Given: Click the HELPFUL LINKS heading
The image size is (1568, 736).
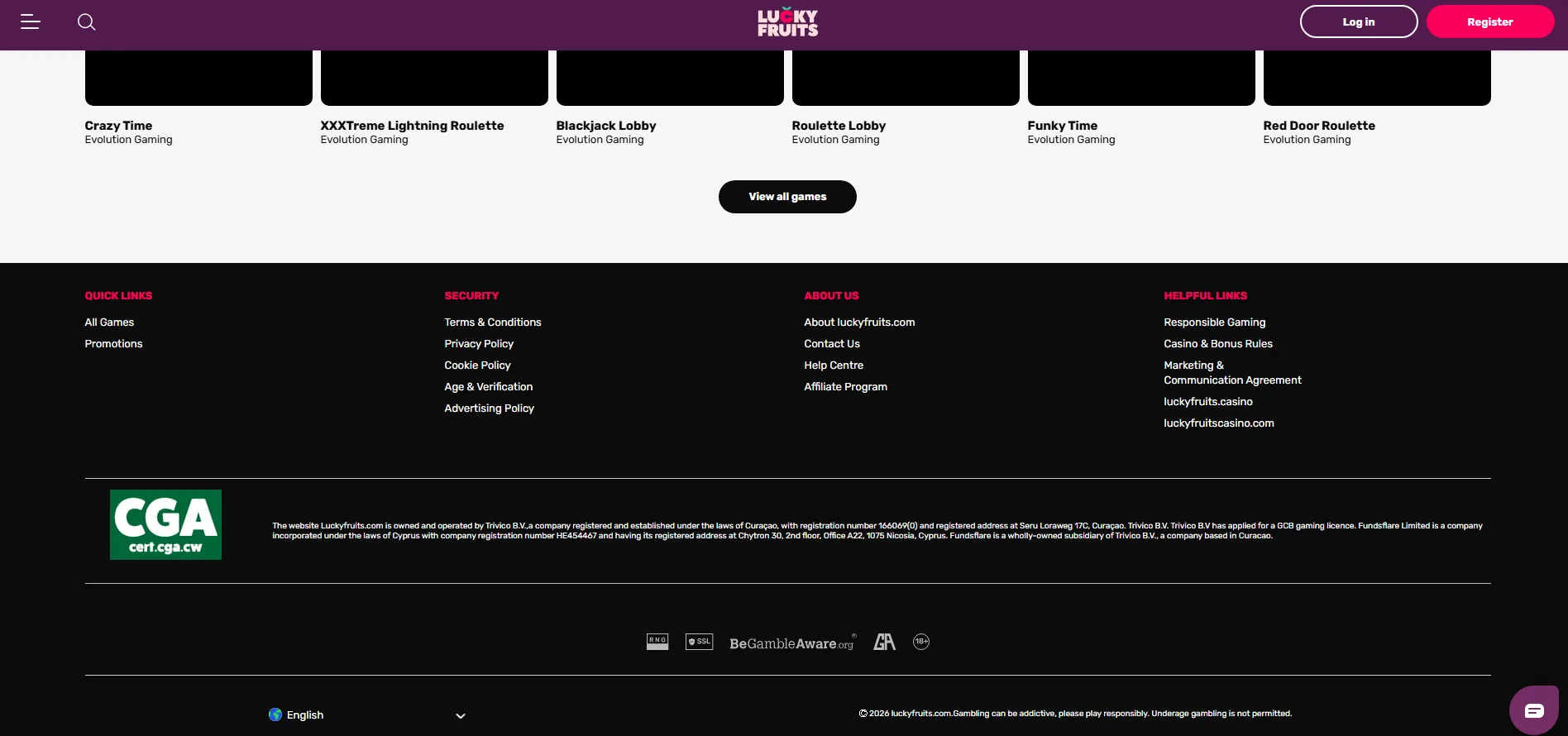Looking at the screenshot, I should tap(1205, 296).
